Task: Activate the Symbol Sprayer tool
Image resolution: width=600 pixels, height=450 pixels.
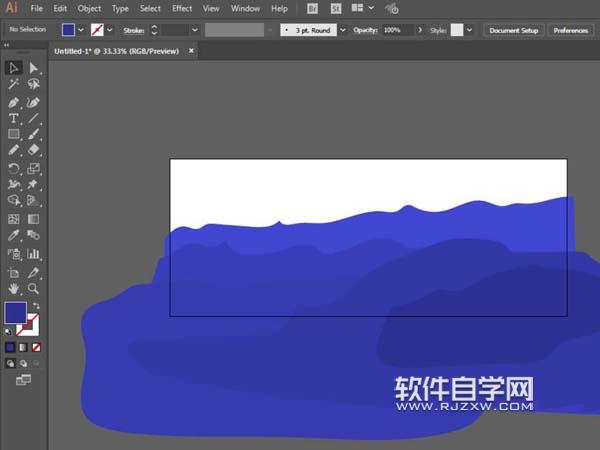Action: (13, 254)
